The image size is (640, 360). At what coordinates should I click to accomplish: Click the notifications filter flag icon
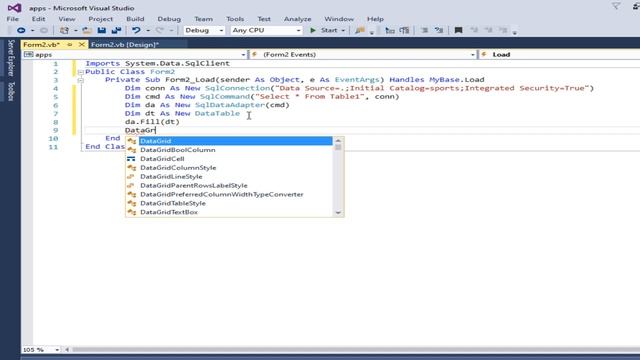(x=616, y=6)
